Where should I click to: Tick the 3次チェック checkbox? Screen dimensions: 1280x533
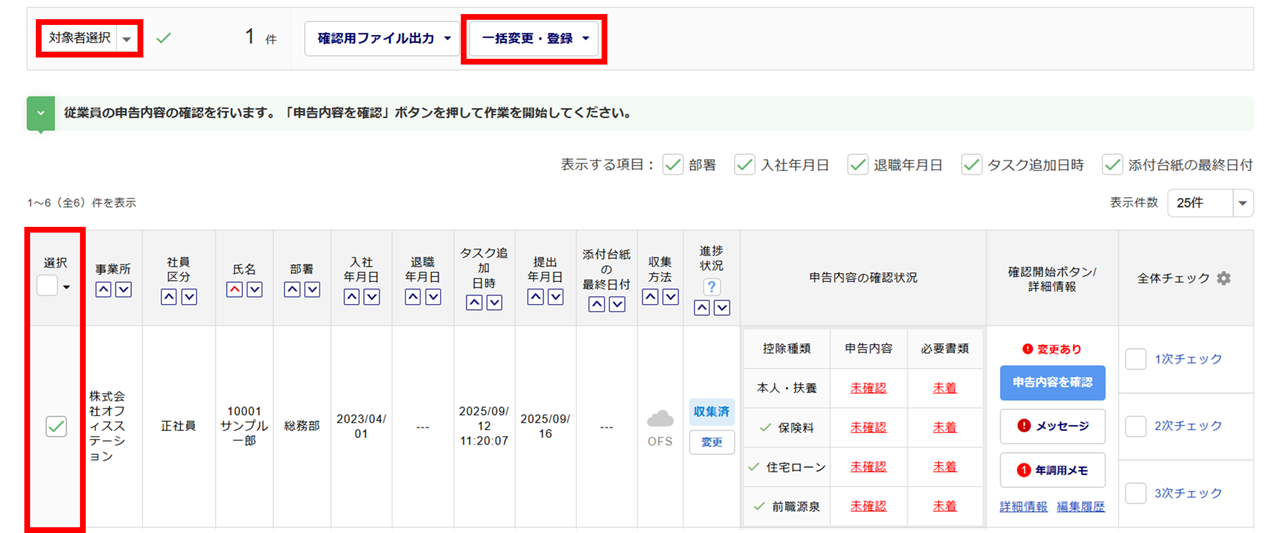1135,493
